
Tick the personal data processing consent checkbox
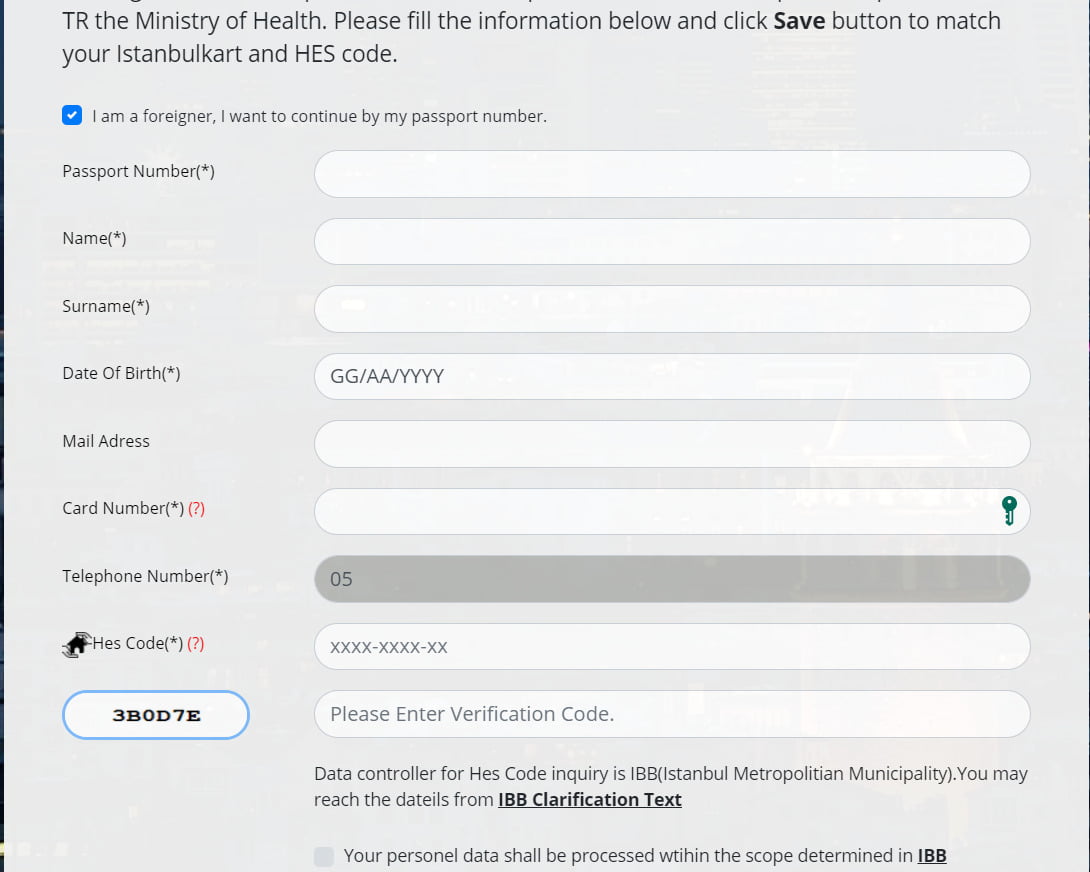(x=324, y=856)
